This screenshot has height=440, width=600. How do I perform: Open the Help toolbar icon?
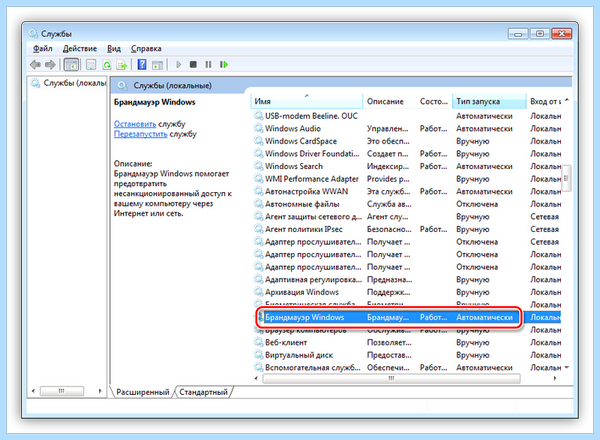pos(142,64)
